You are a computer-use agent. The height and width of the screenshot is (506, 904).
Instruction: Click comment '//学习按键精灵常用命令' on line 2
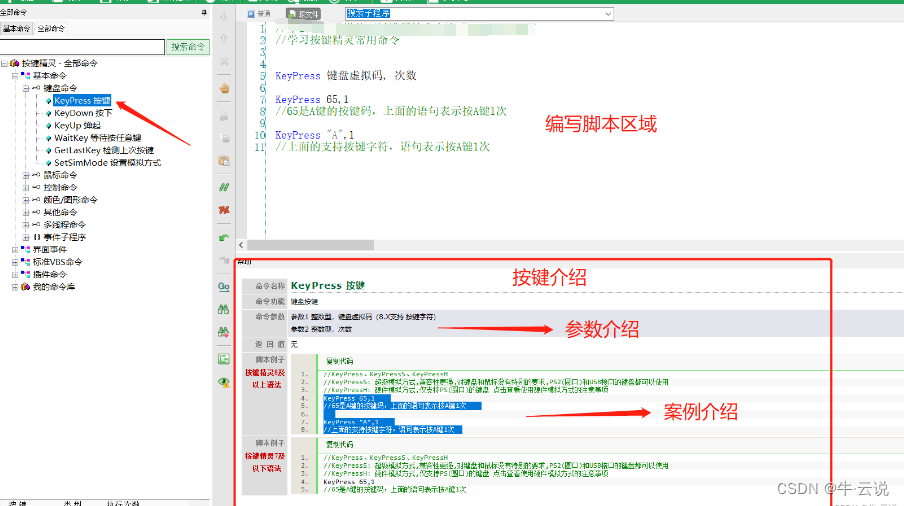point(337,40)
